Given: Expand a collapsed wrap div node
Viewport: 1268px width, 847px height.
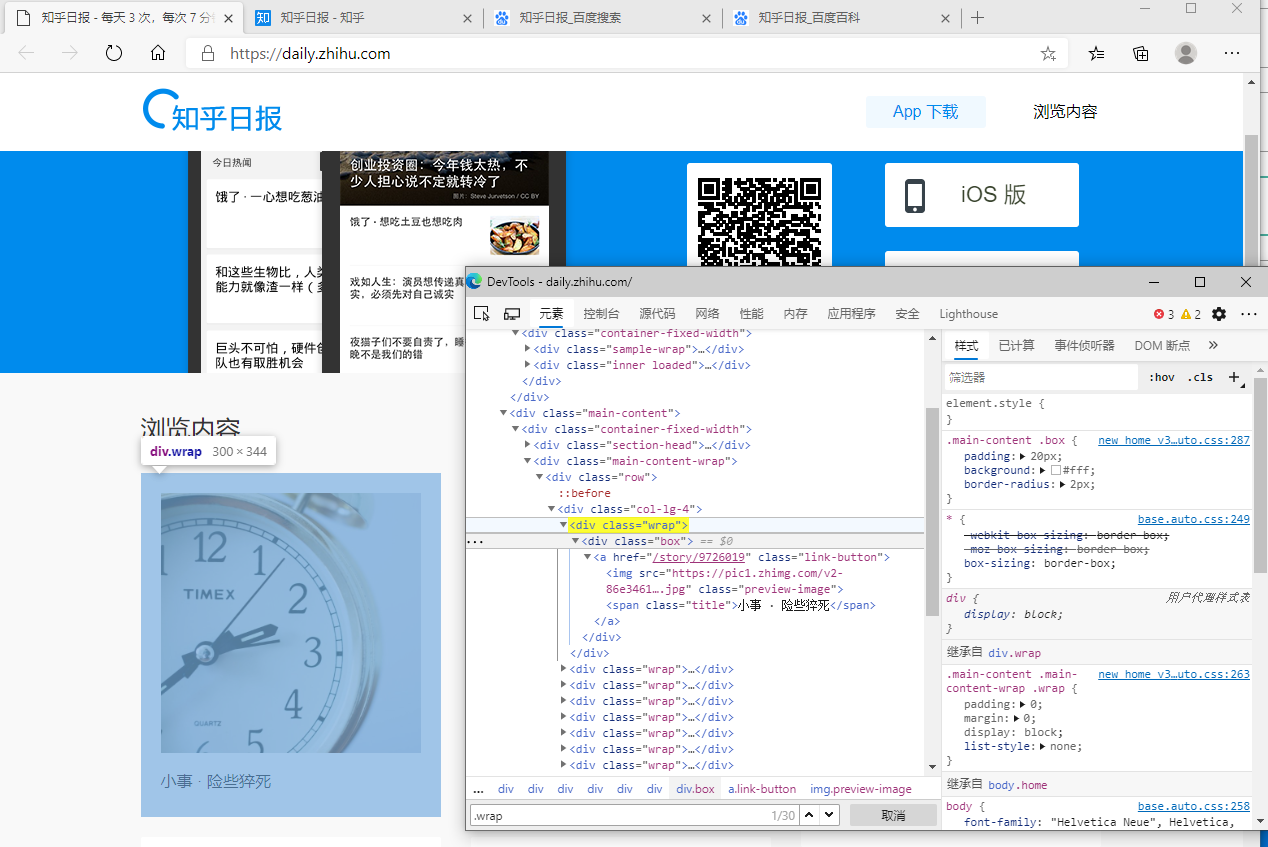Looking at the screenshot, I should pos(565,668).
